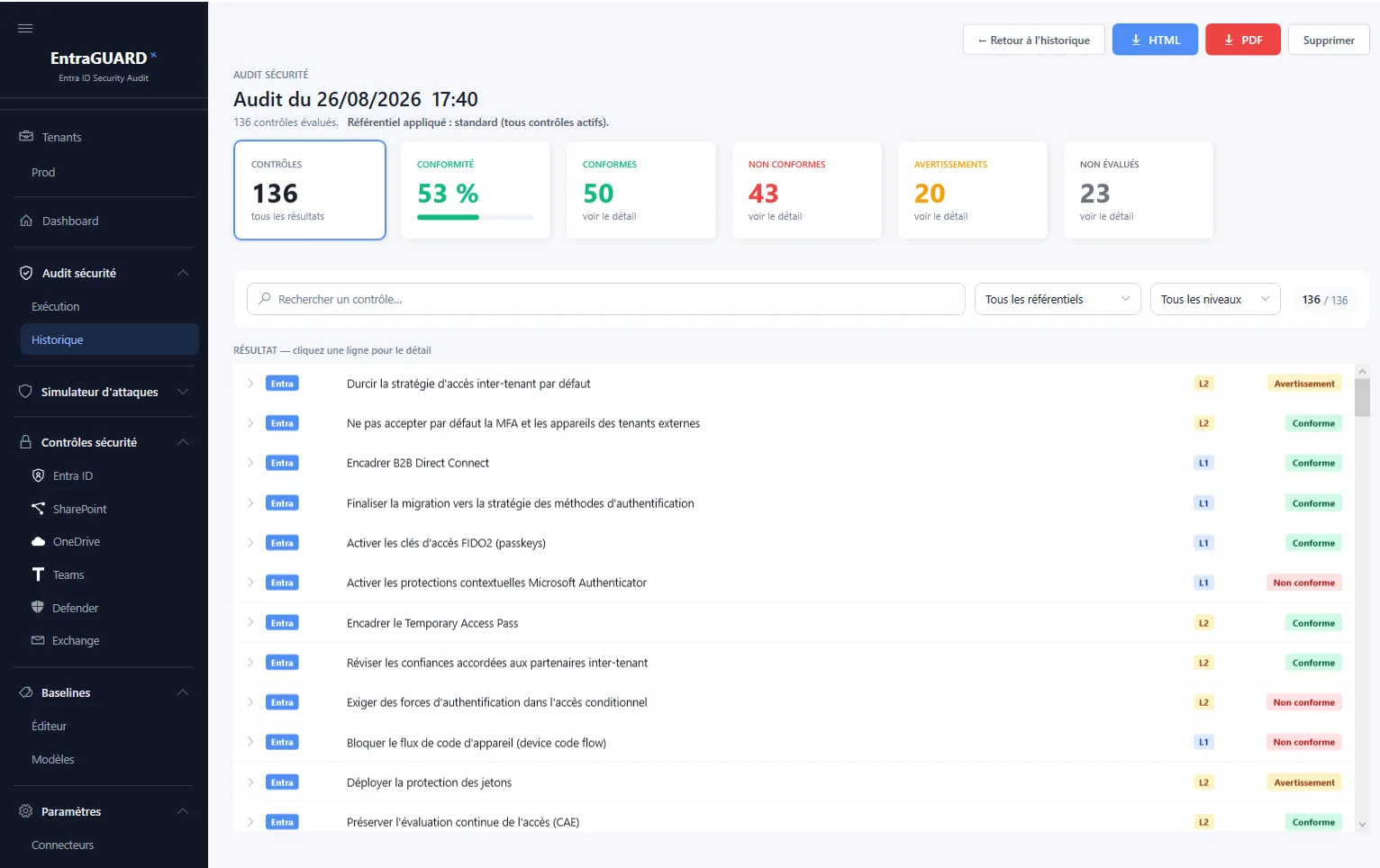
Task: Collapse the Baselines section chevron
Action: (x=183, y=692)
